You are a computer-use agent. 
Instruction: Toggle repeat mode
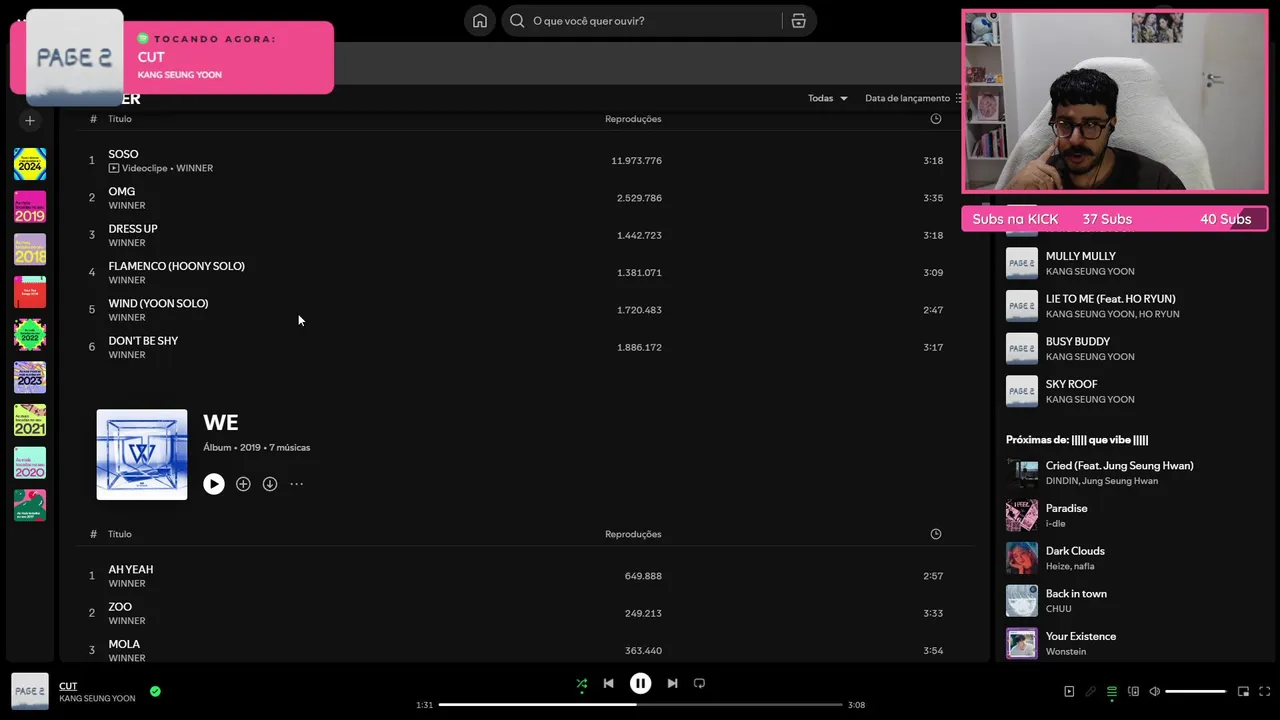[699, 684]
